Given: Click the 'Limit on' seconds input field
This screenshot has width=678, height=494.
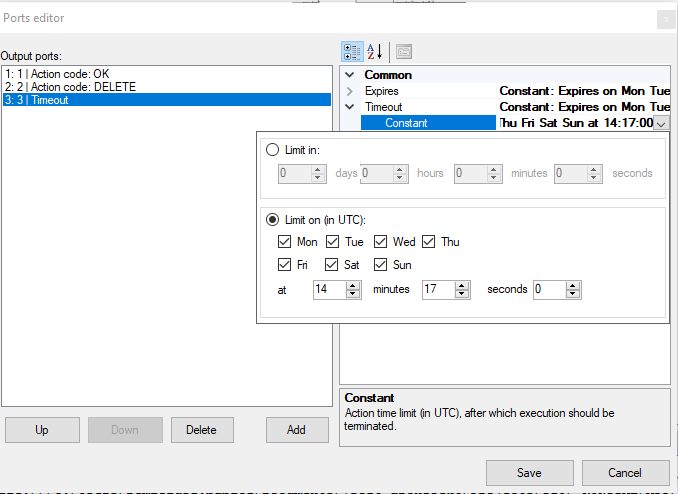Looking at the screenshot, I should pyautogui.click(x=550, y=289).
